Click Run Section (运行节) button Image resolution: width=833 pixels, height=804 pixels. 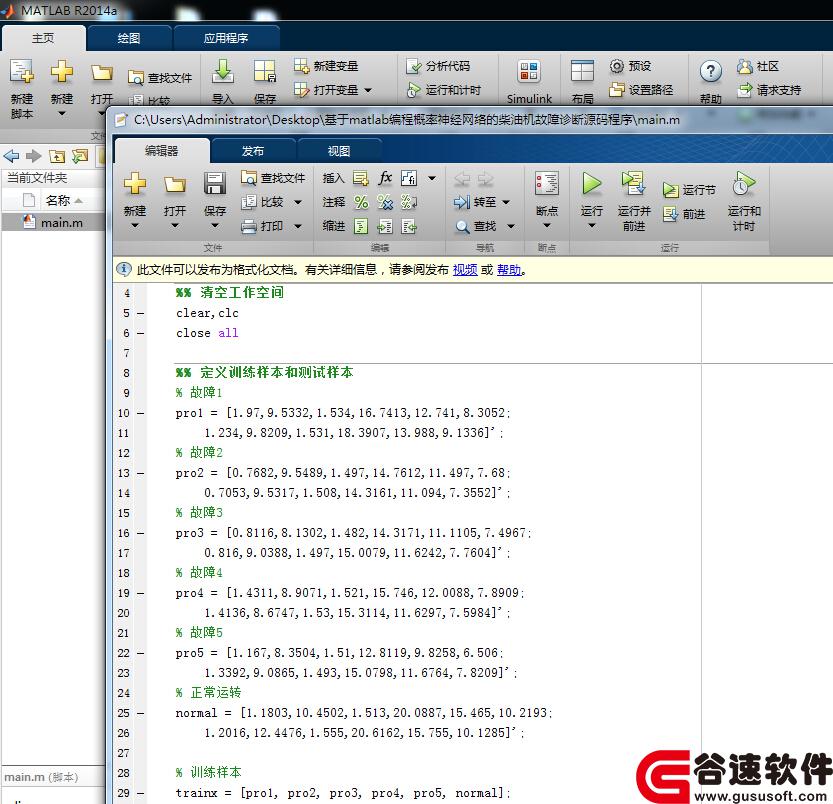689,190
